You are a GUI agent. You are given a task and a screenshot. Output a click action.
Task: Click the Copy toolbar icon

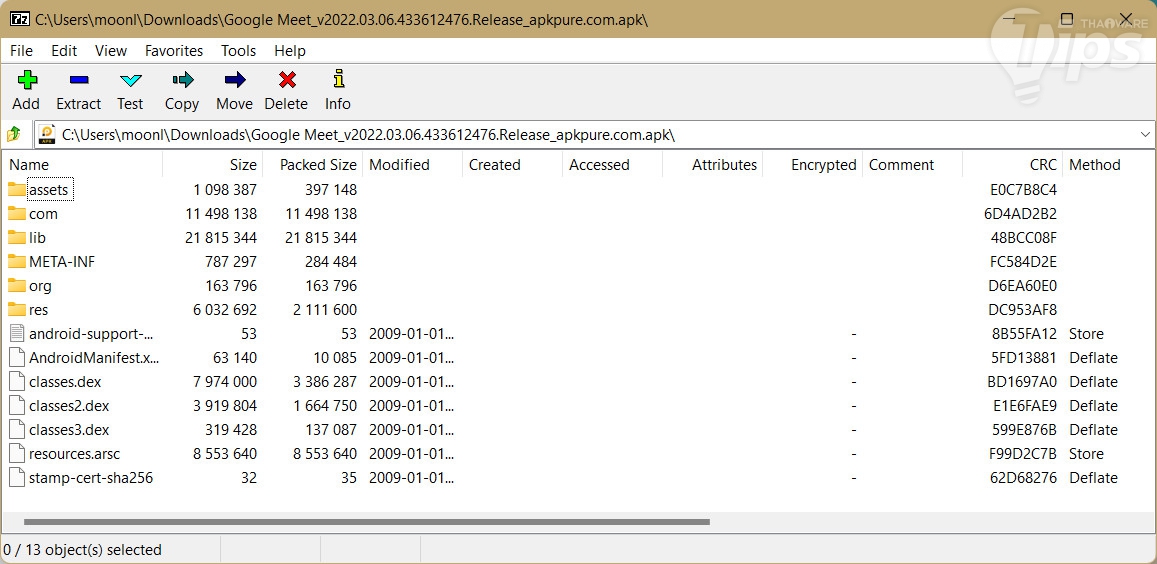pos(182,80)
